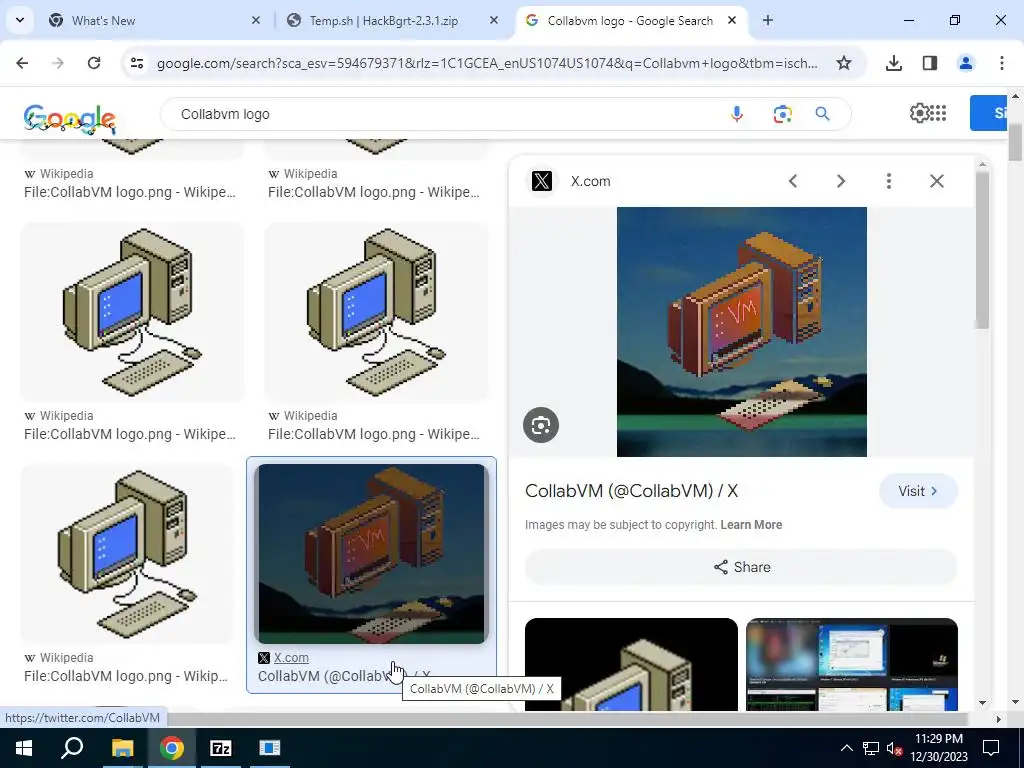Click X.com source name in preview header
Screen dimensions: 1024x768
(590, 182)
